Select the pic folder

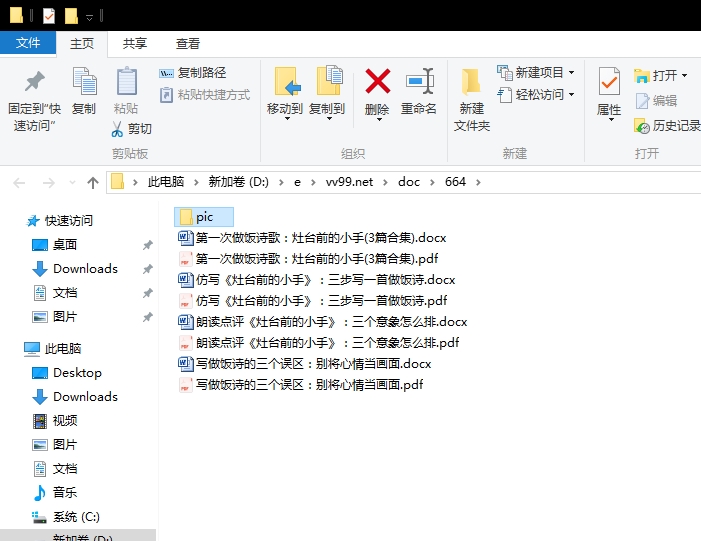(204, 217)
